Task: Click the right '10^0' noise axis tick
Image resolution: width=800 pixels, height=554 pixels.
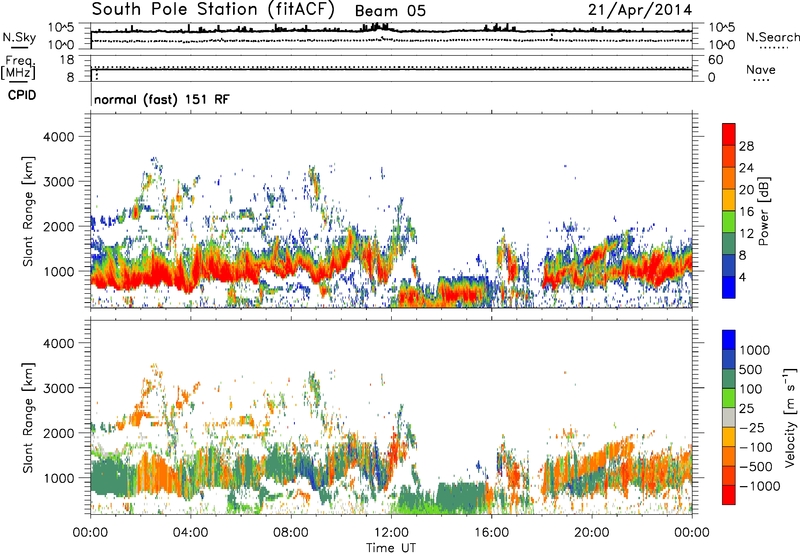Action: (722, 45)
